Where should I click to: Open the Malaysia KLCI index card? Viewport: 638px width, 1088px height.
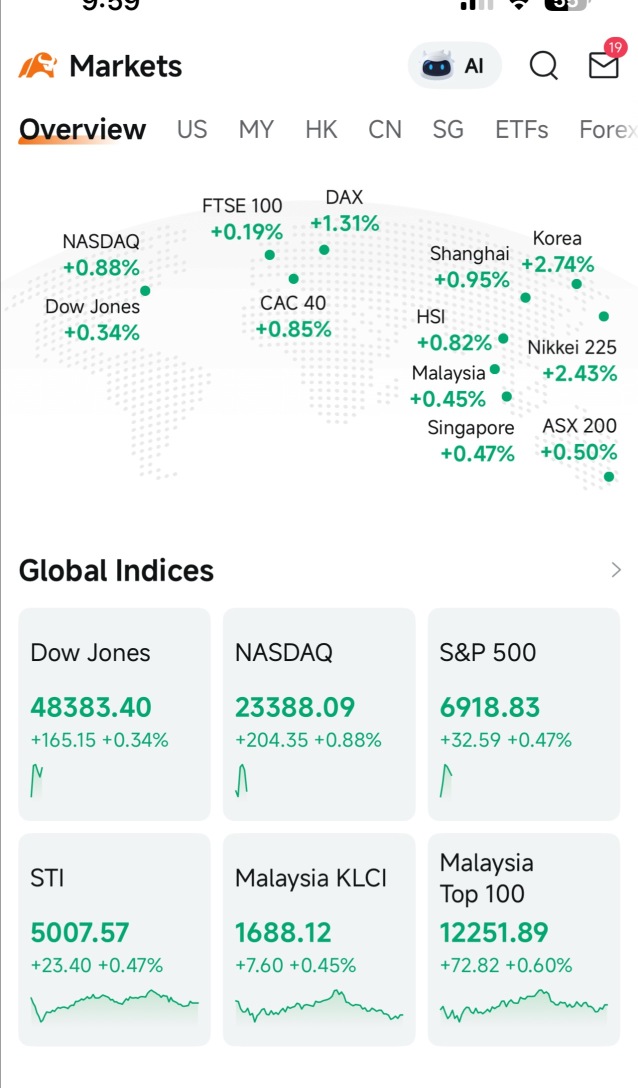[x=319, y=940]
